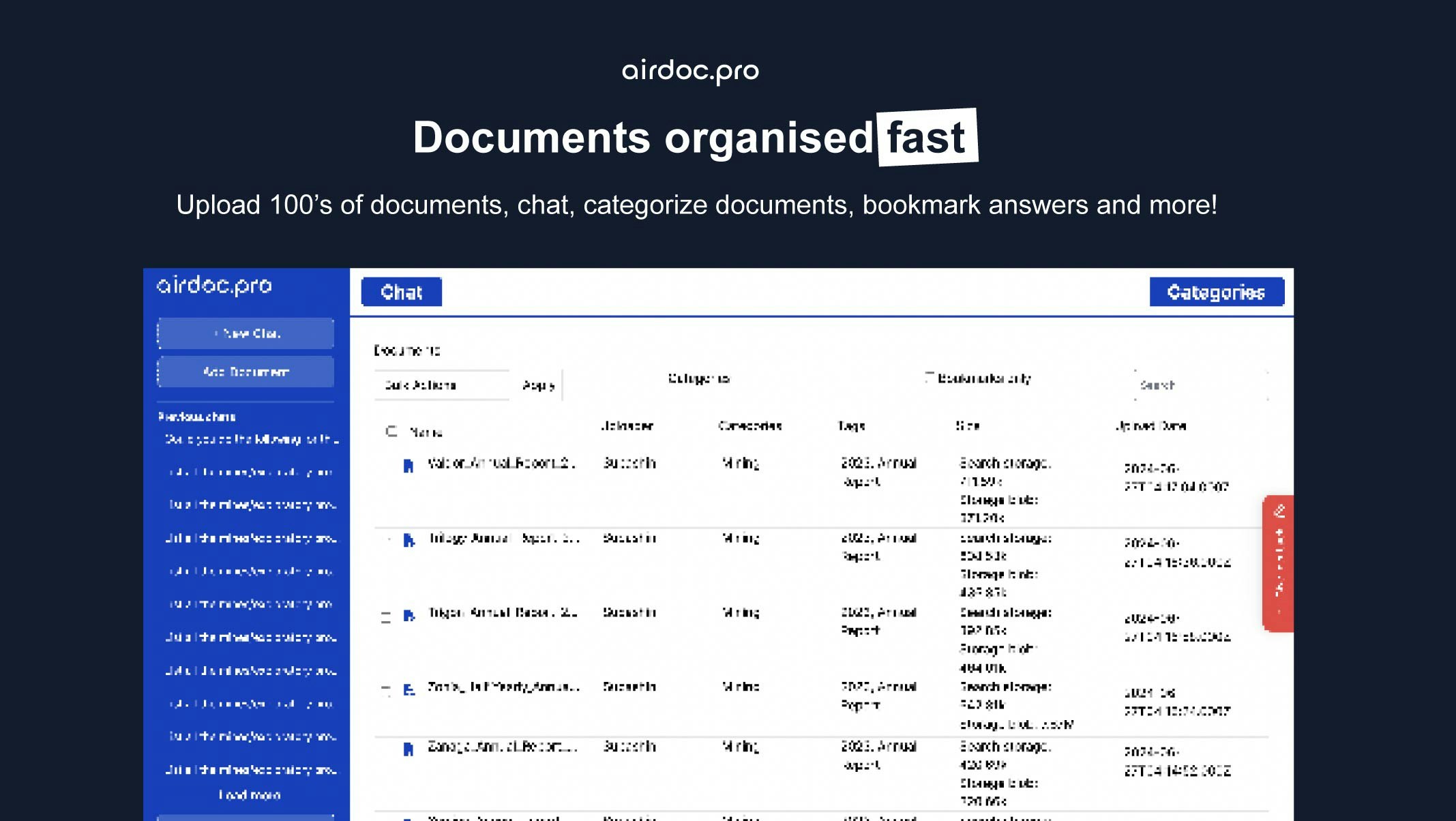Open the Categories tab button
This screenshot has width=1456, height=821.
pos(1216,292)
